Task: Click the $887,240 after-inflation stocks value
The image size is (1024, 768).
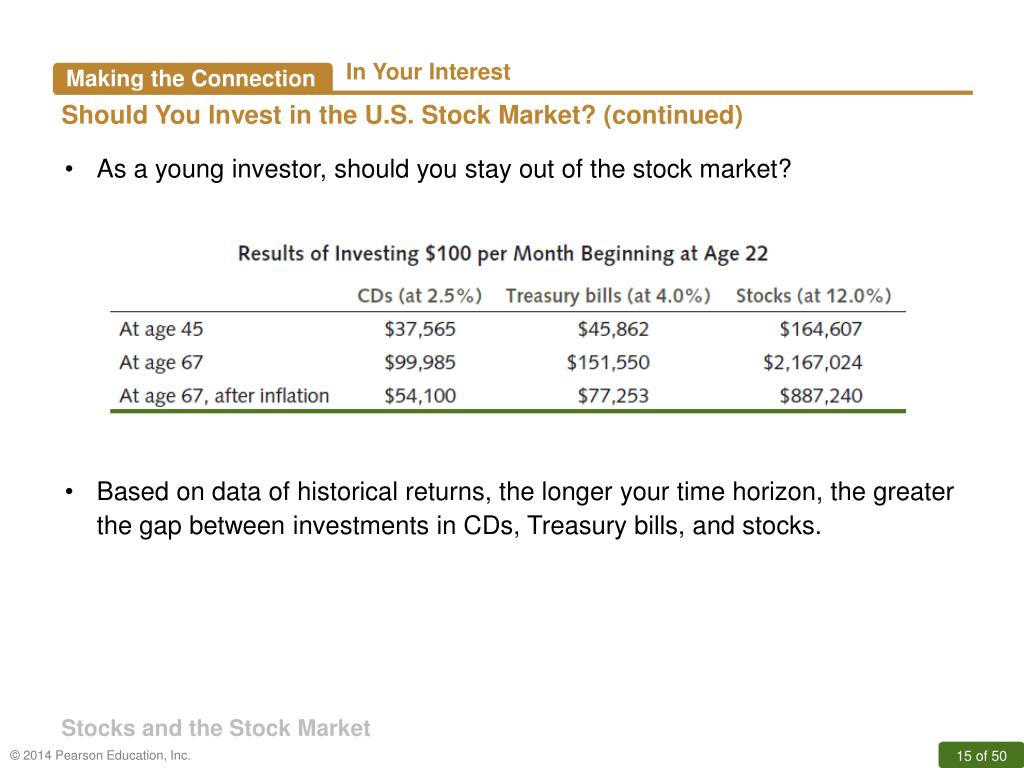Action: click(x=820, y=396)
